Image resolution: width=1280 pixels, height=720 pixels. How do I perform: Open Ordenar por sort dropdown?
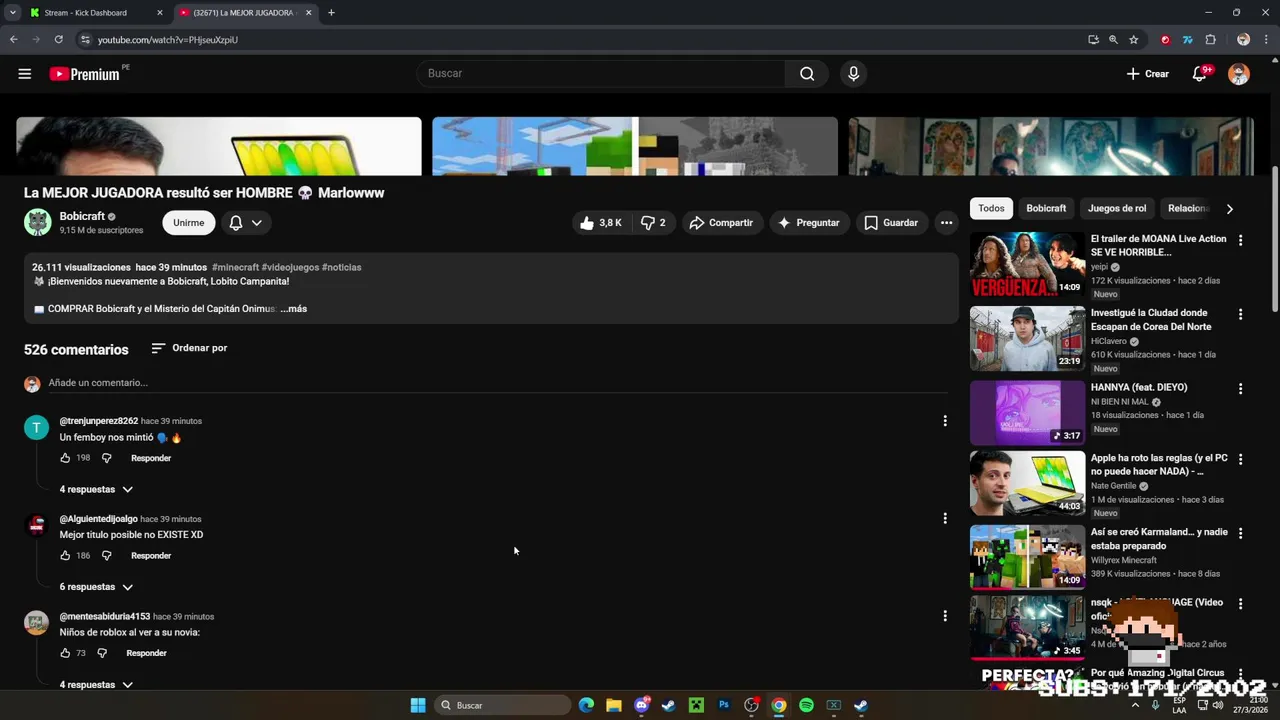point(189,348)
